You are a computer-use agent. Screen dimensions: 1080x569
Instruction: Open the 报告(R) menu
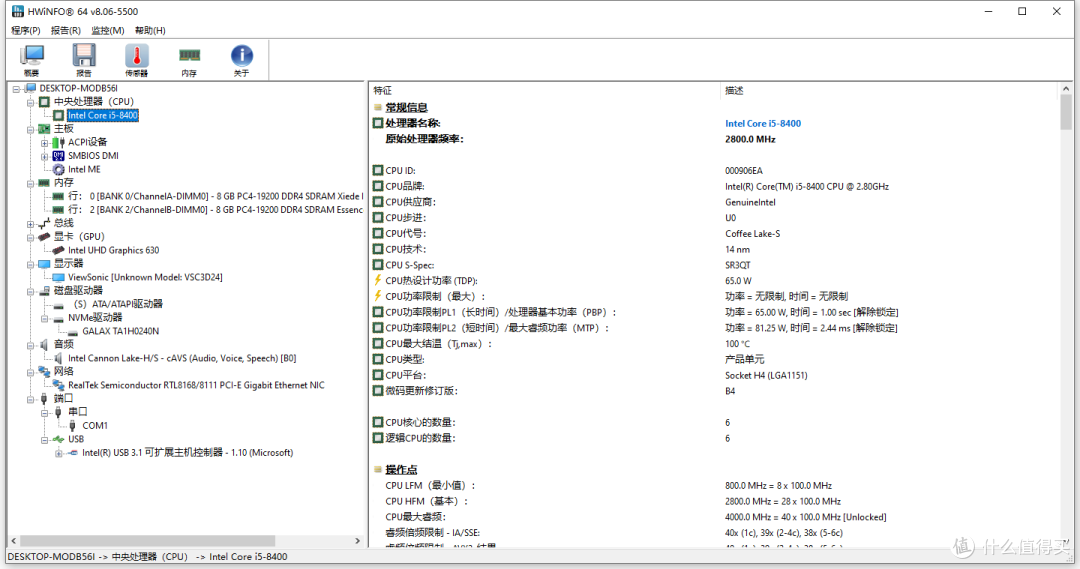click(x=65, y=30)
